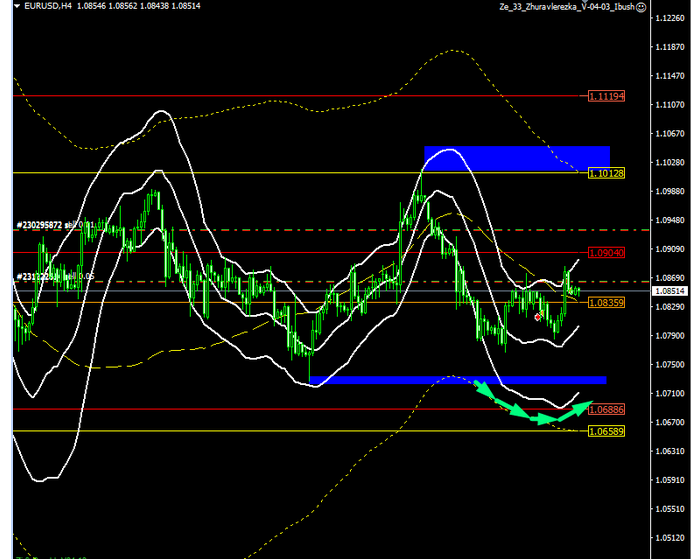This screenshot has height=559, width=691.
Task: Click the 1.06589 yellow price label
Action: pos(606,431)
